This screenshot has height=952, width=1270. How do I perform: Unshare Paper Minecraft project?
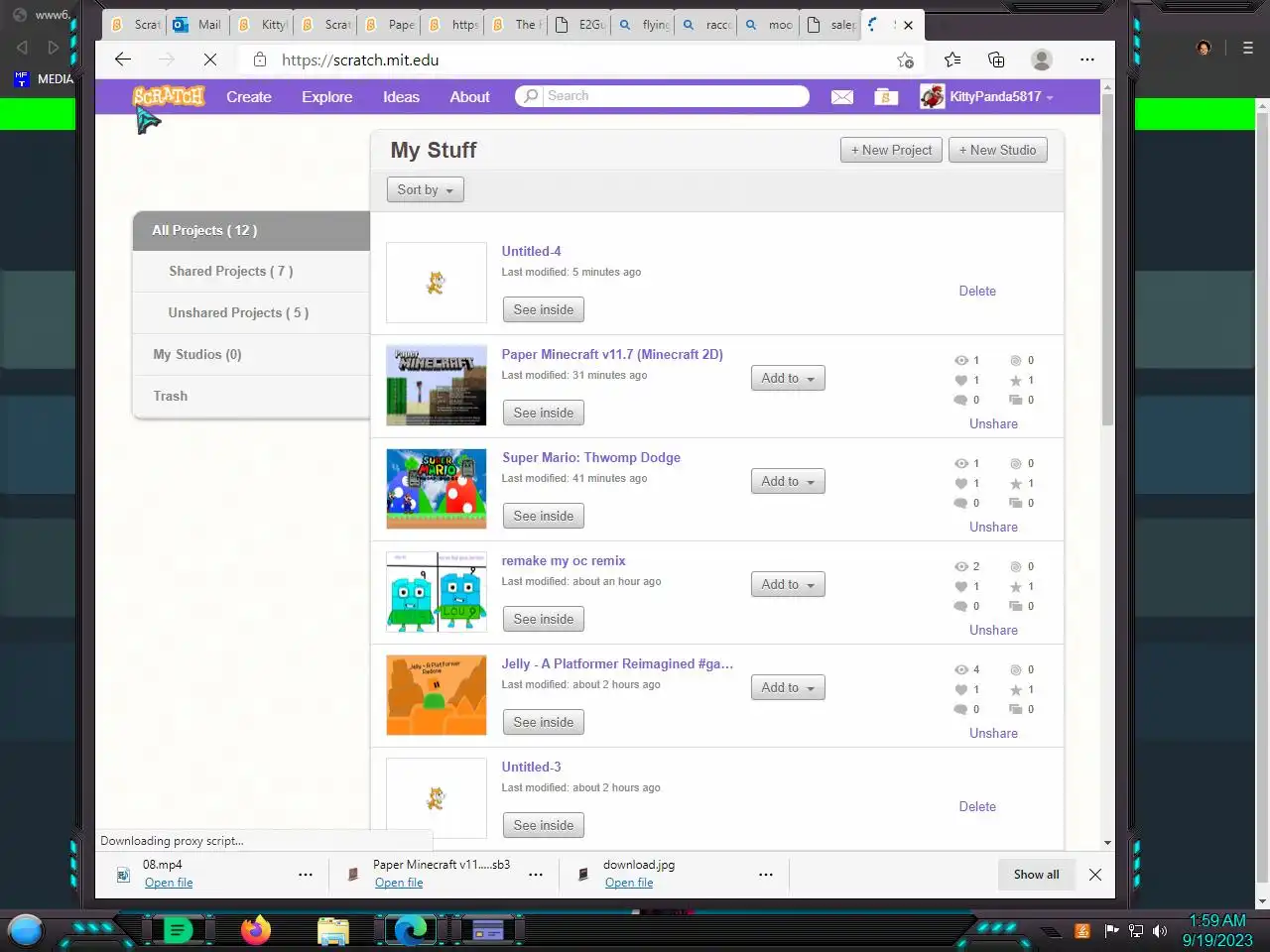993,423
